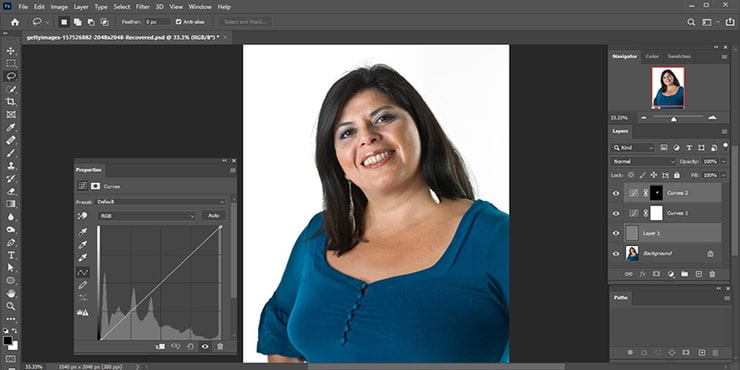This screenshot has height=370, width=740.
Task: Adjust the Navigator zoom slider
Action: [673, 119]
